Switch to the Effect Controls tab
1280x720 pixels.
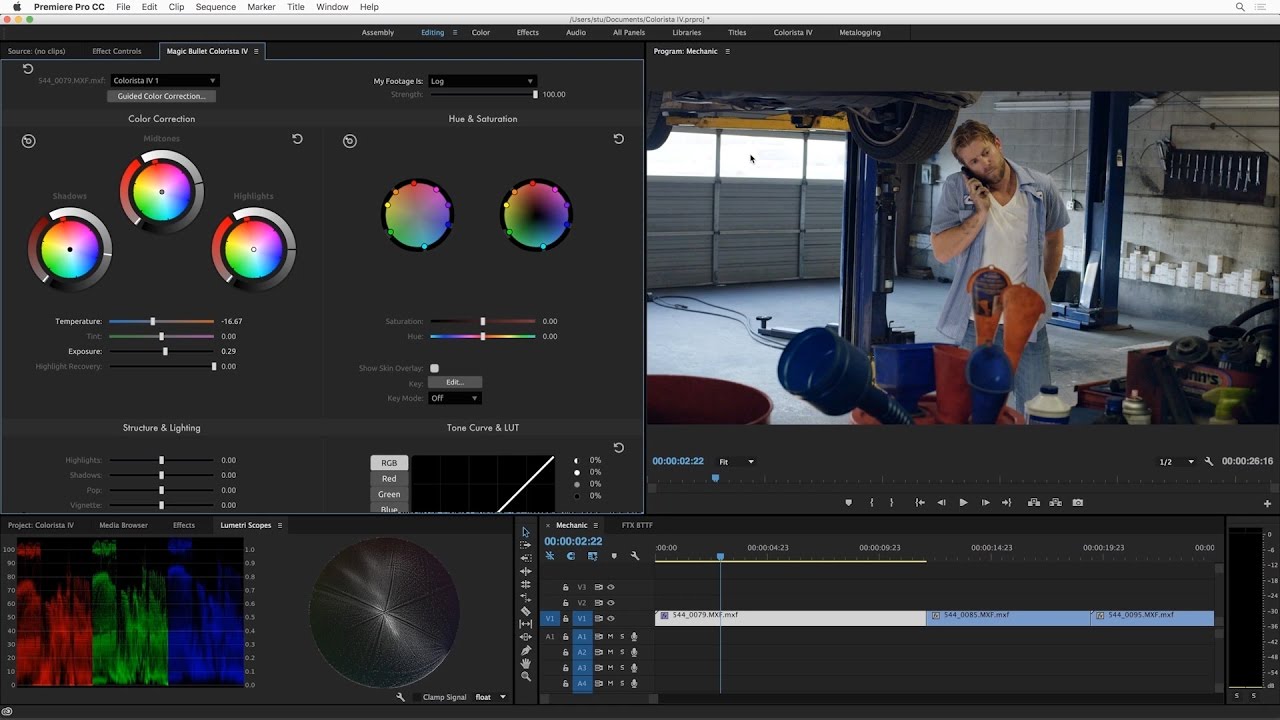[116, 51]
